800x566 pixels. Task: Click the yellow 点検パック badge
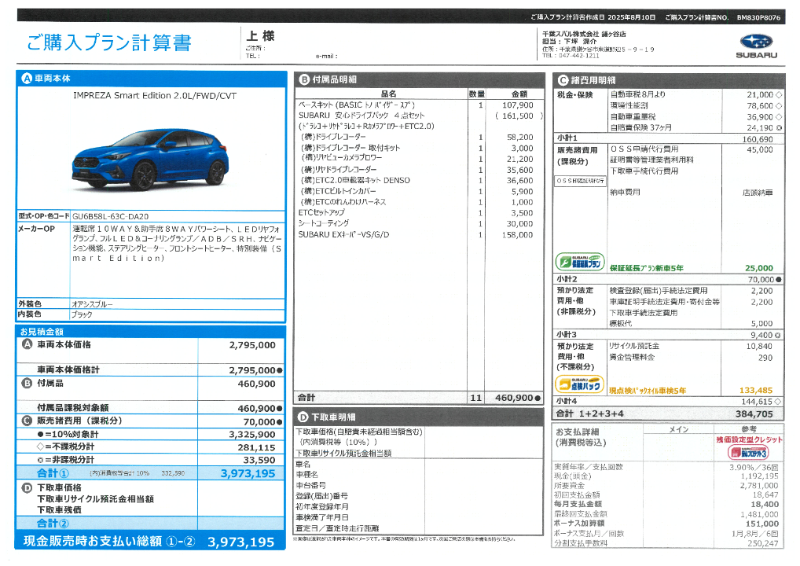579,384
